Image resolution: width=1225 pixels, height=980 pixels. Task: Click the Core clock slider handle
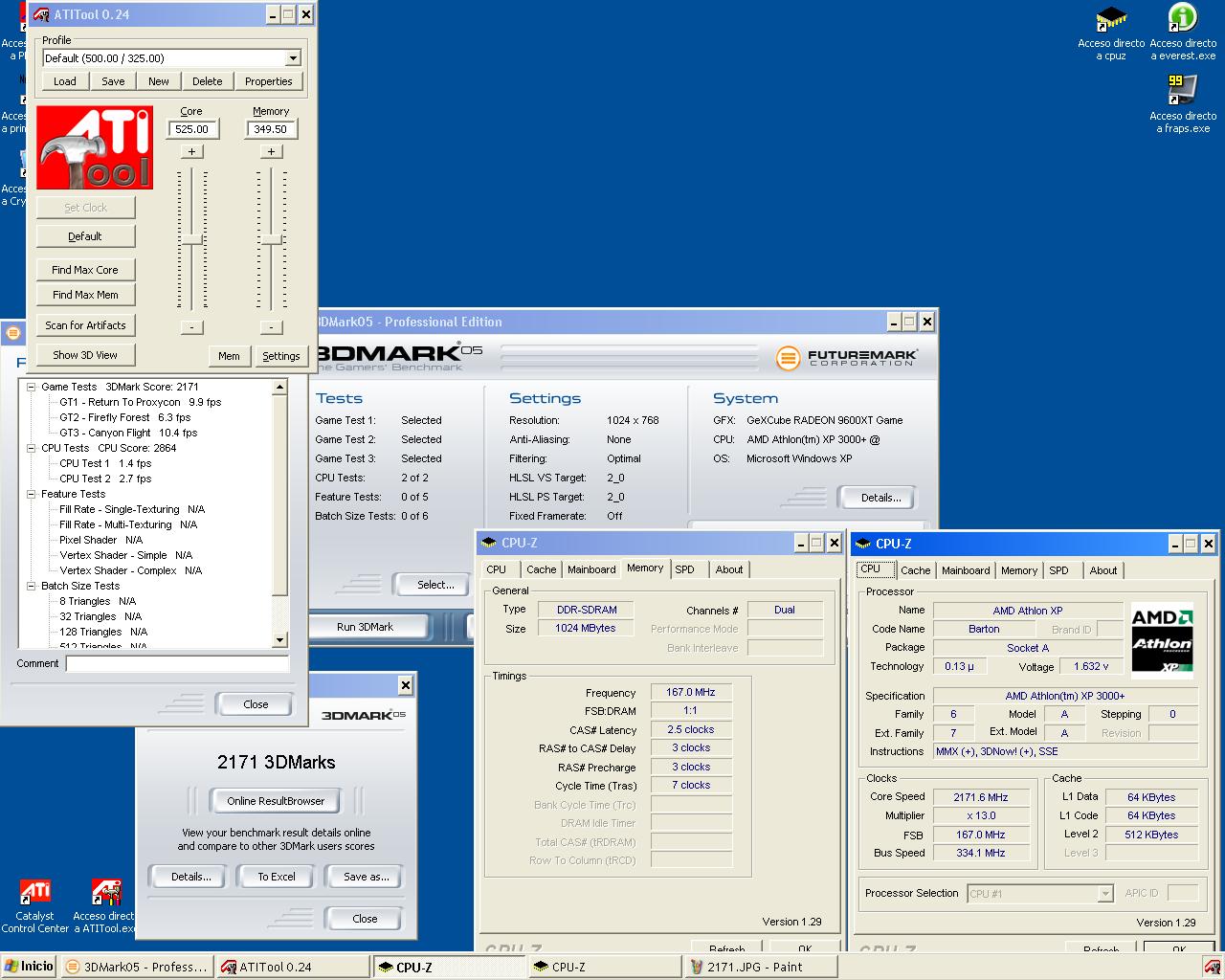[192, 239]
